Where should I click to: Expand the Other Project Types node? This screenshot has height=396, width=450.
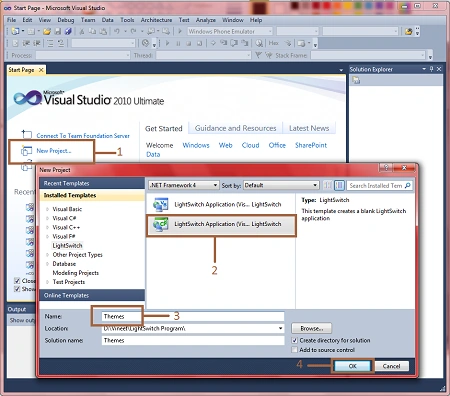click(x=47, y=255)
